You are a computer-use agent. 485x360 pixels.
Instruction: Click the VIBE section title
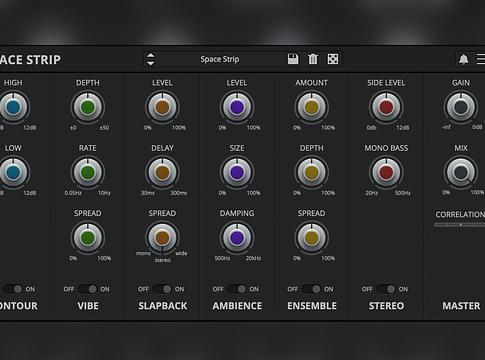[88, 306]
